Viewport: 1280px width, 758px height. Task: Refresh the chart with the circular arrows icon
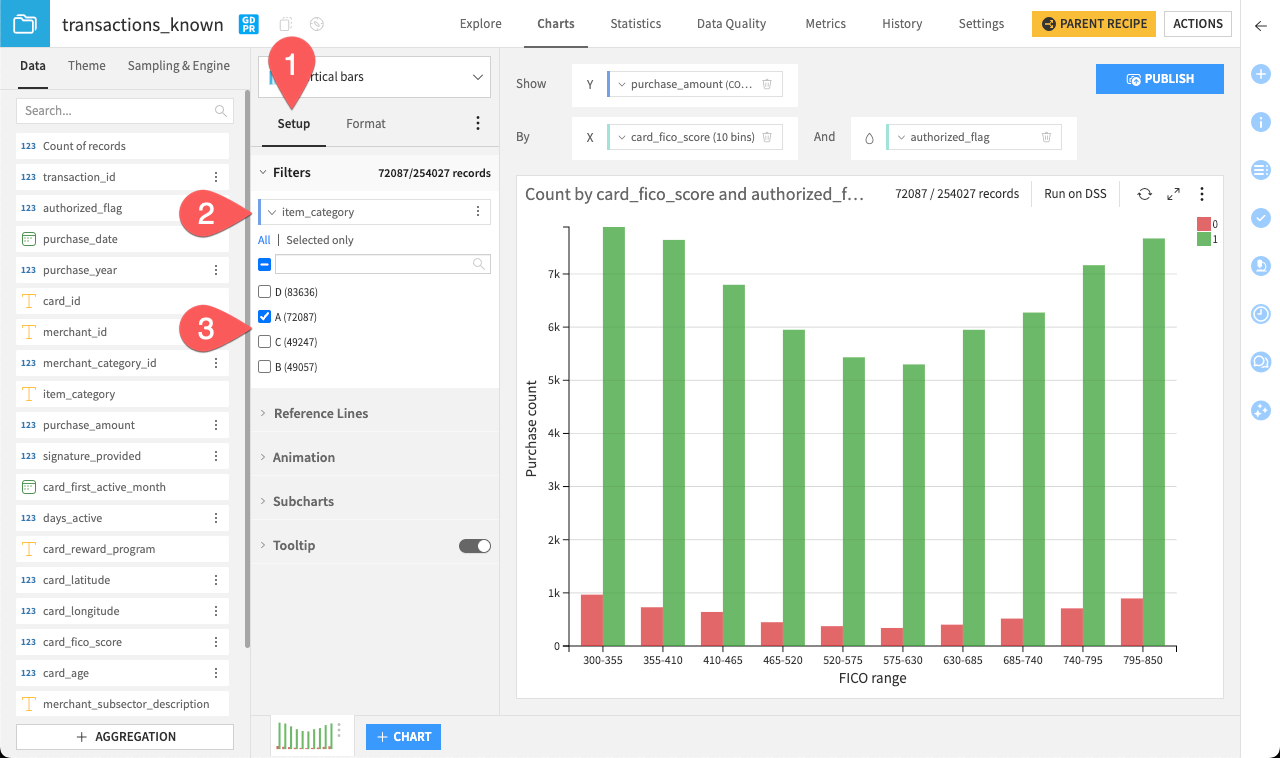(x=1144, y=194)
